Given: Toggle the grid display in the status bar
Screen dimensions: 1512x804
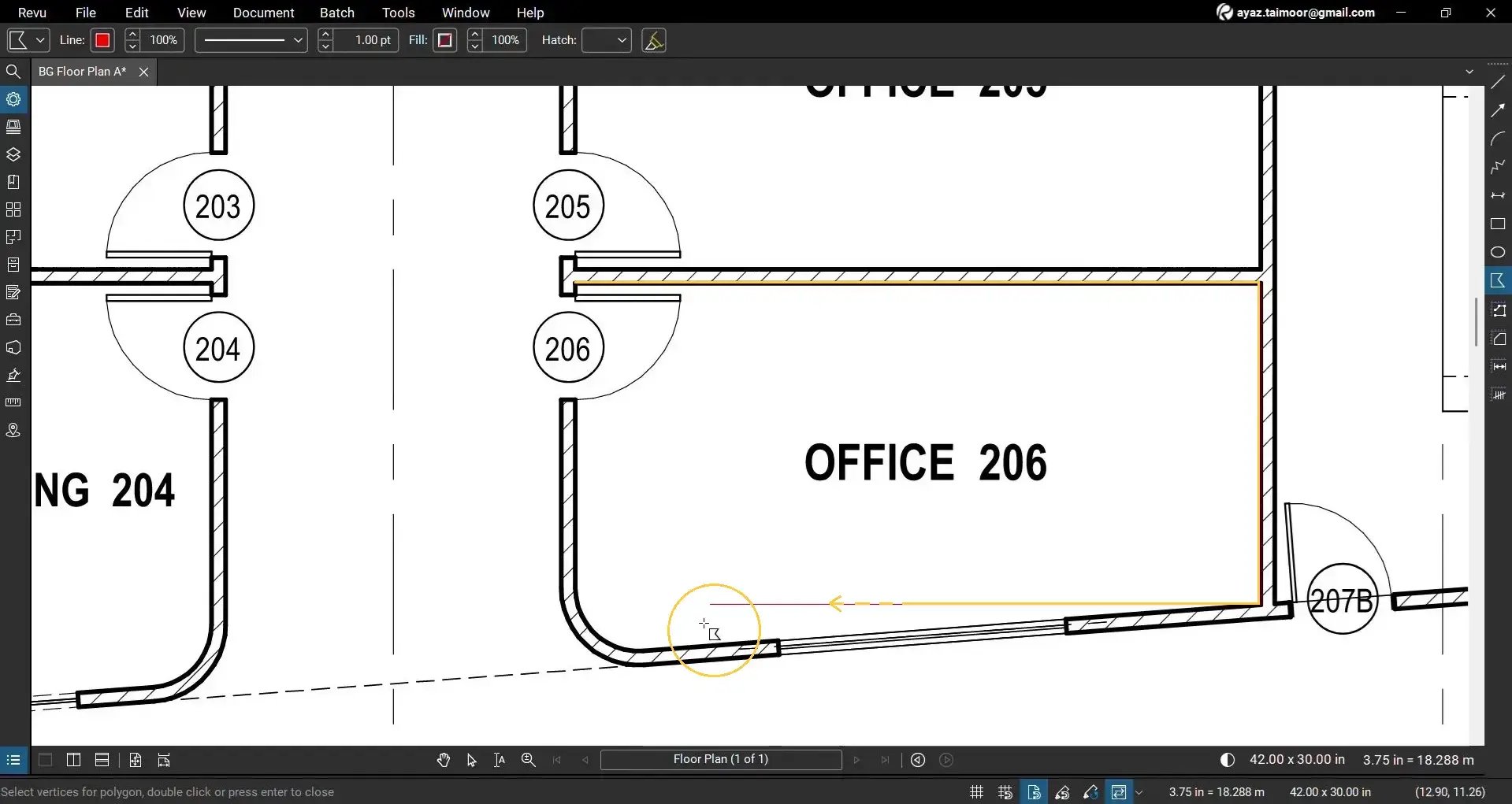Looking at the screenshot, I should tap(975, 791).
